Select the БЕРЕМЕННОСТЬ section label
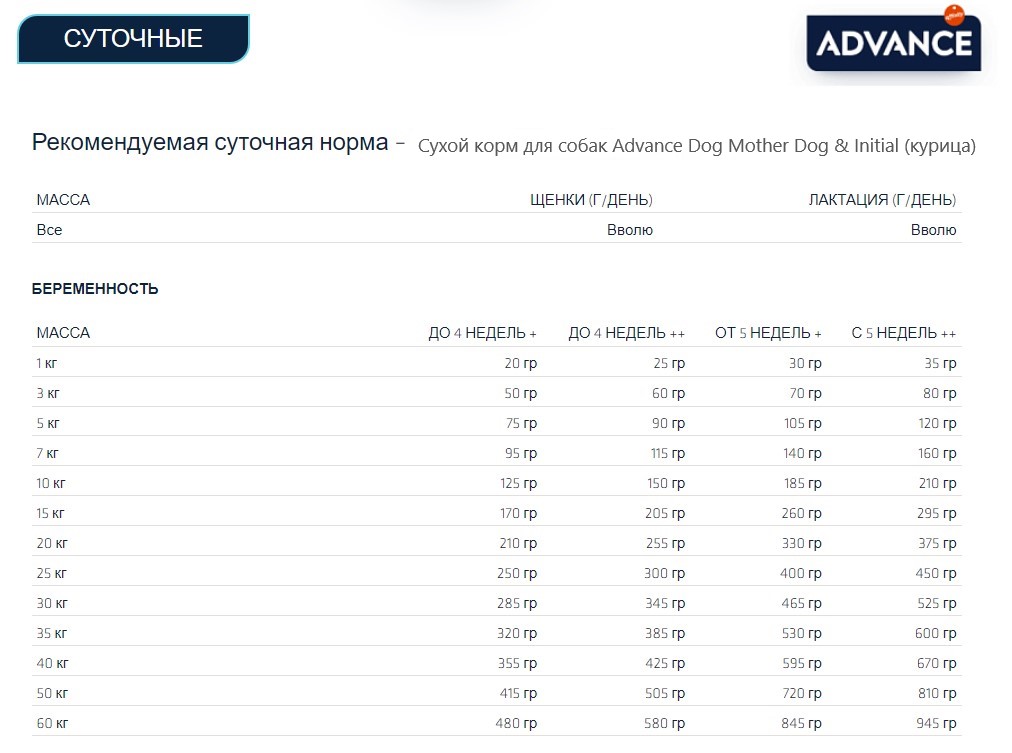 tap(94, 289)
